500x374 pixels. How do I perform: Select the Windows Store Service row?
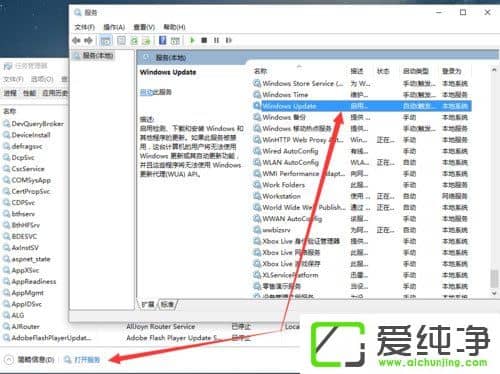click(x=362, y=83)
